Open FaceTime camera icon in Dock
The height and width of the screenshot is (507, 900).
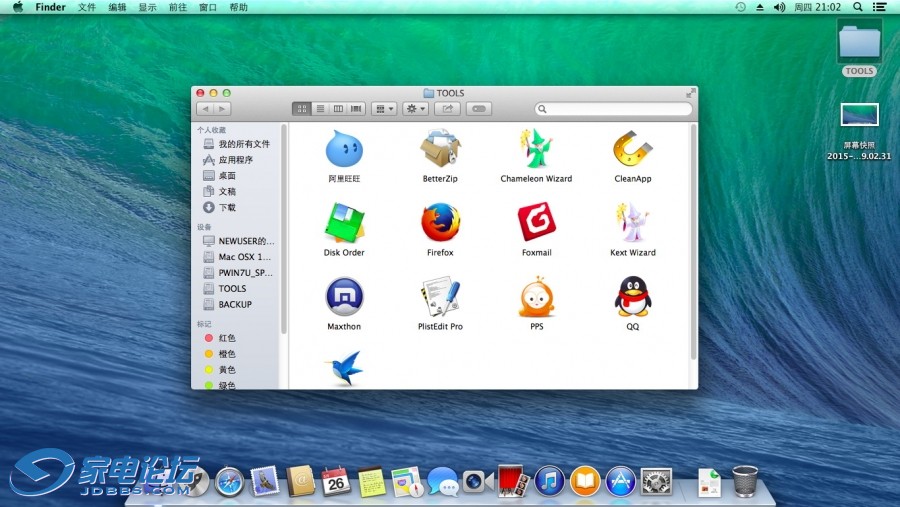coord(478,481)
